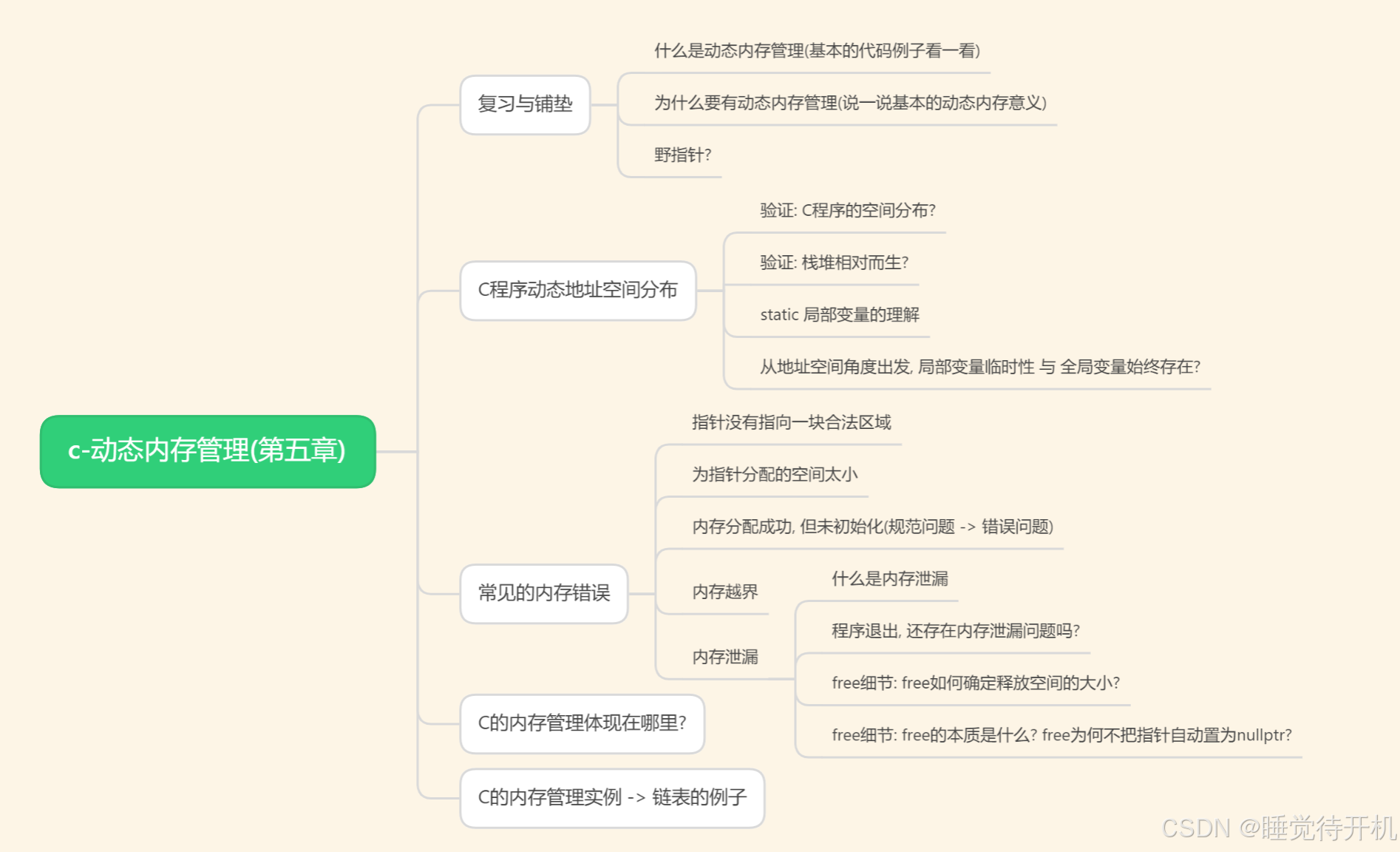Click 验证: C程序的空间分布? subtopic
The image size is (1400, 852).
(848, 211)
